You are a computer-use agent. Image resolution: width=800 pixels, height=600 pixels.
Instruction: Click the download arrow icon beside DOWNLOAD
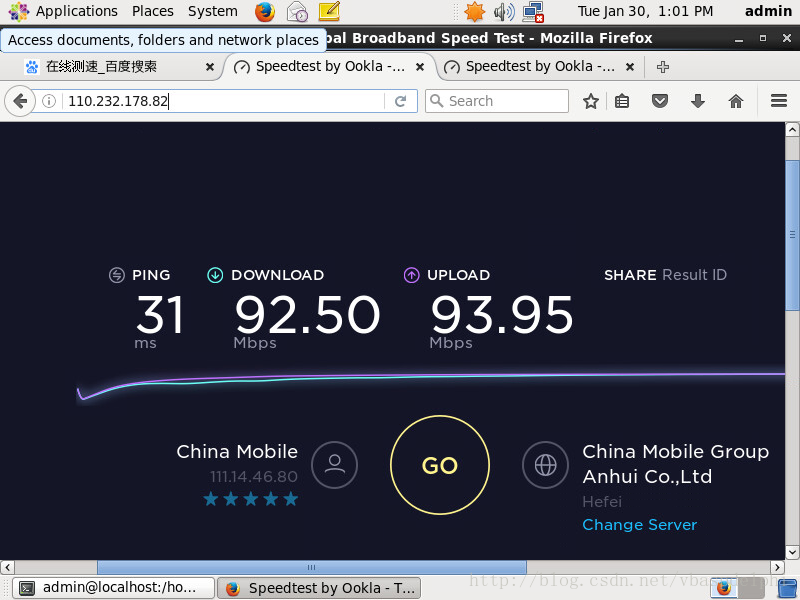215,275
